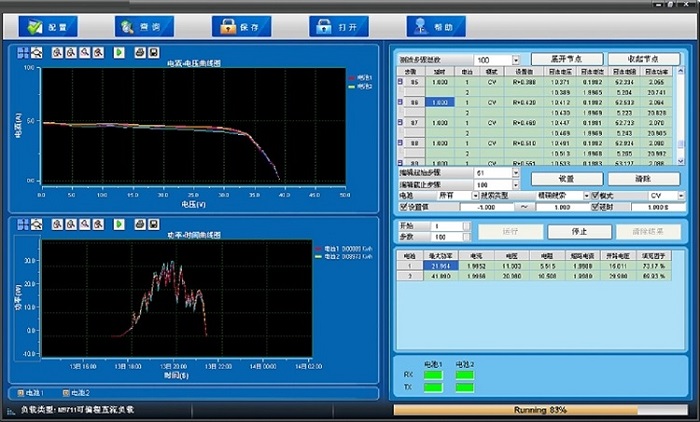Image resolution: width=700 pixels, height=422 pixels.
Task: Open the total test steps dropdown showing 100
Action: click(x=516, y=60)
